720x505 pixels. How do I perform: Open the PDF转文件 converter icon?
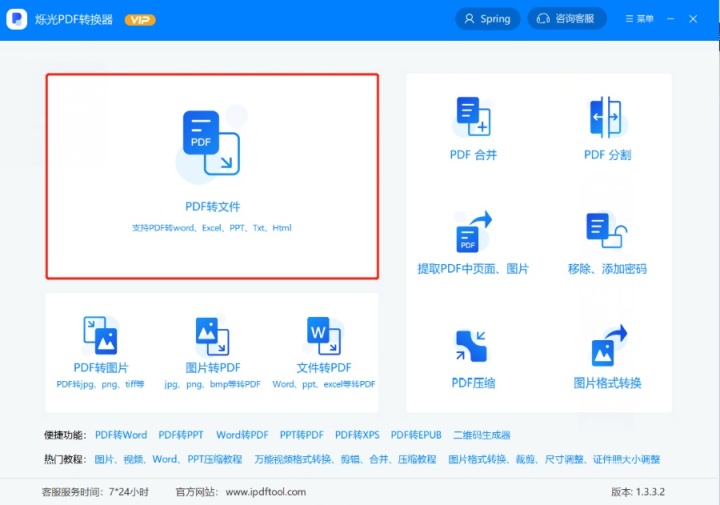pos(211,143)
